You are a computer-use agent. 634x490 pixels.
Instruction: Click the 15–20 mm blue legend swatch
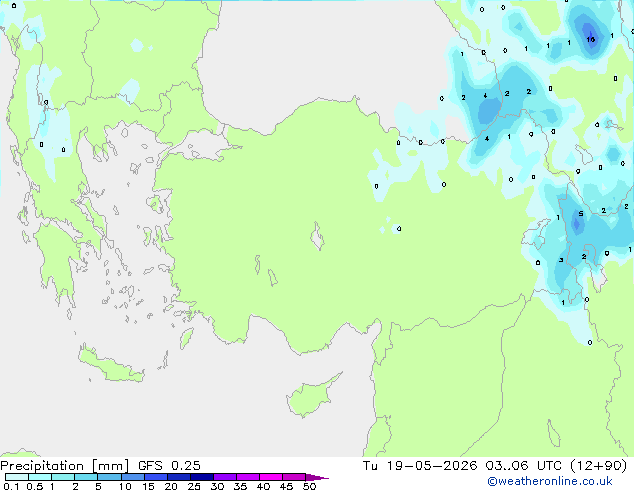click(x=156, y=477)
